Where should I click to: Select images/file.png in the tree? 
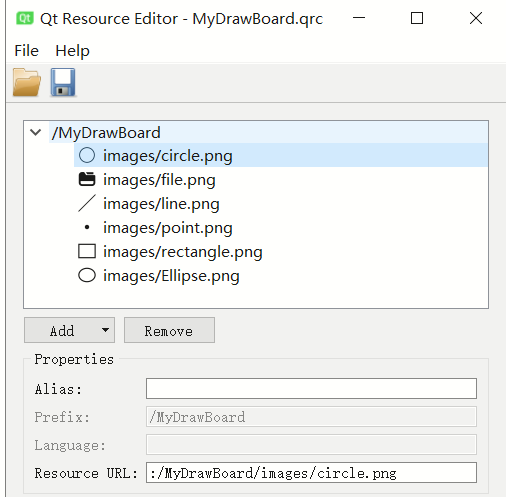click(x=281, y=180)
